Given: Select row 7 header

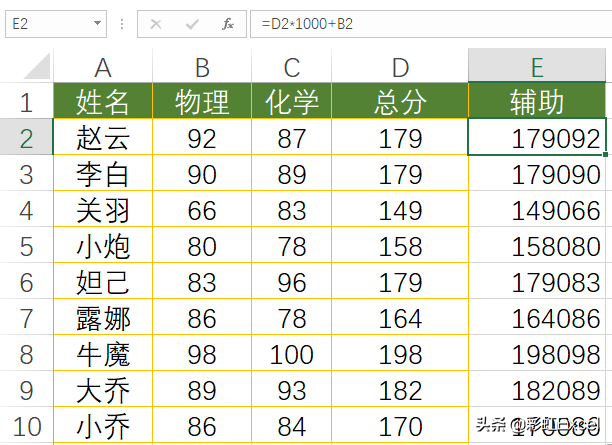Looking at the screenshot, I should (x=27, y=317).
